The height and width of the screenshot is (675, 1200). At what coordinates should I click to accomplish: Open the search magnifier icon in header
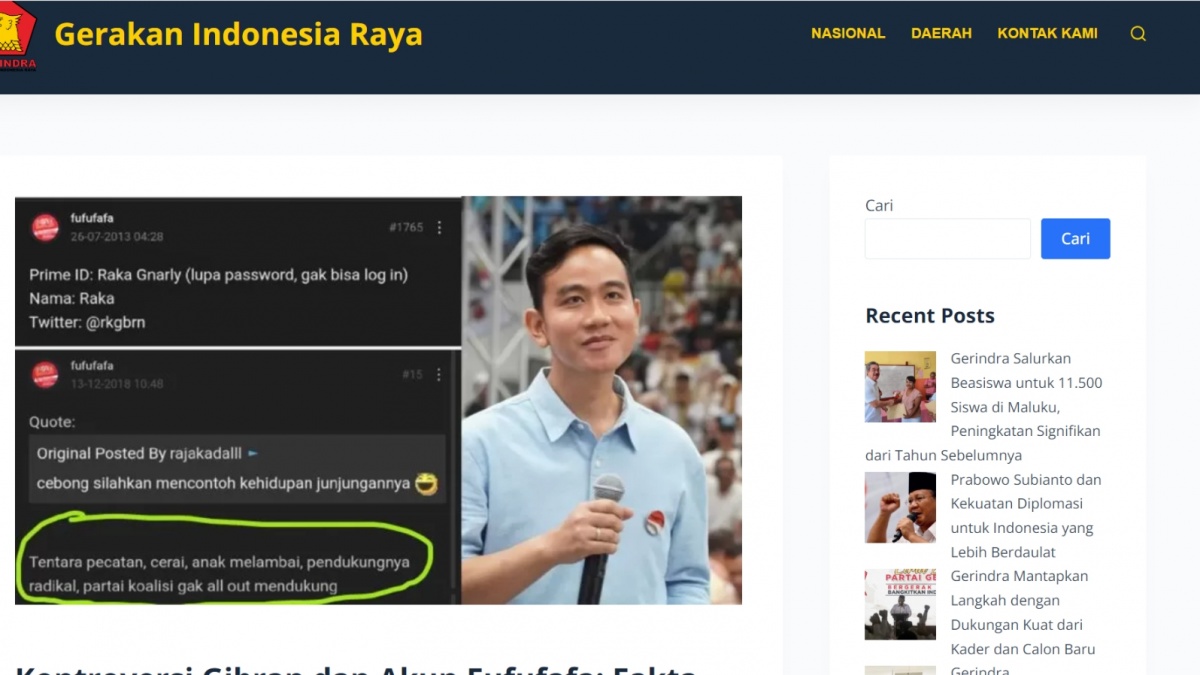tap(1138, 33)
